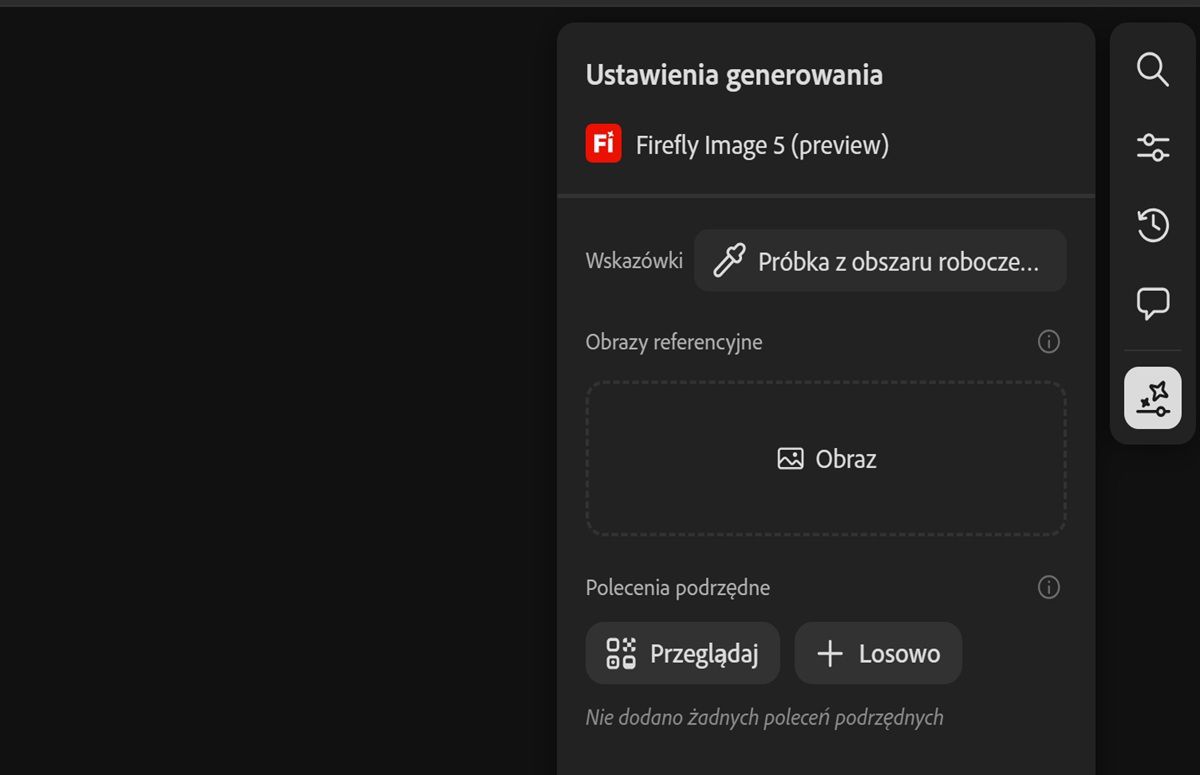Image resolution: width=1200 pixels, height=775 pixels.
Task: Show info for Obrazy referencyjne
Action: (1048, 342)
